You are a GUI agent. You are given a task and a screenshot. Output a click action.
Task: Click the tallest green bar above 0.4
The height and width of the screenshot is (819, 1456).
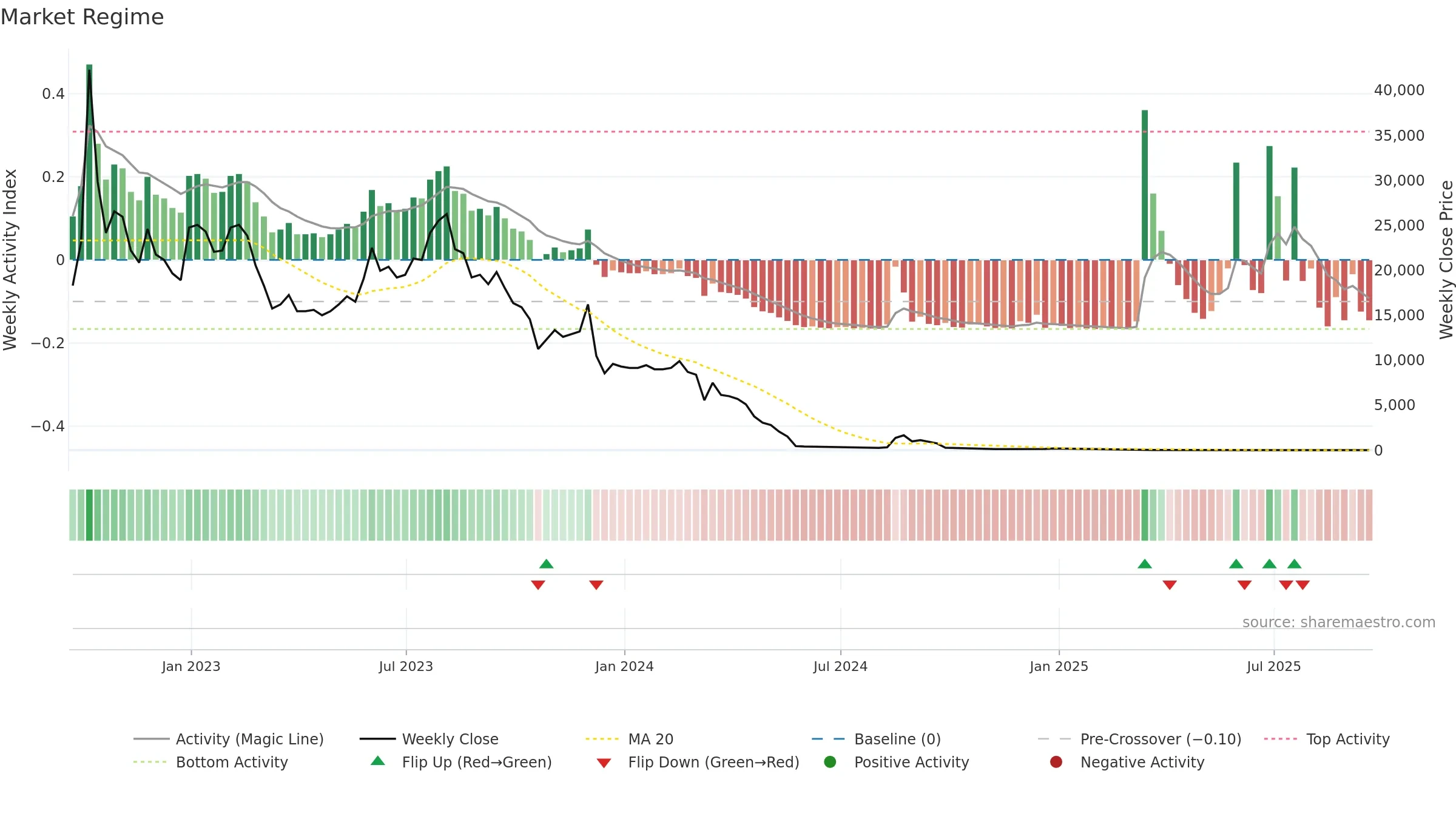click(89, 162)
